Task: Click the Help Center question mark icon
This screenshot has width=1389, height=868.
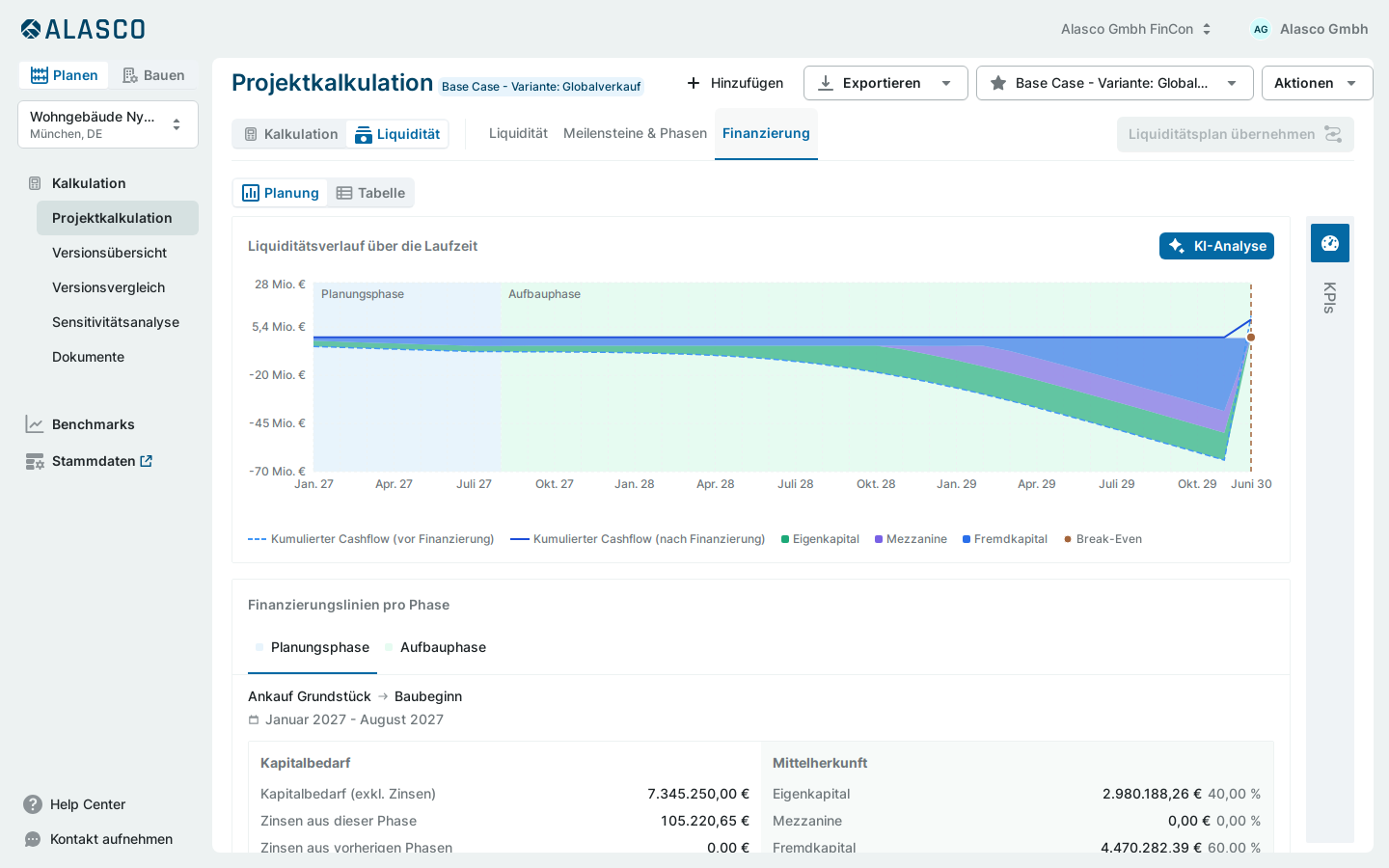Action: point(33,804)
